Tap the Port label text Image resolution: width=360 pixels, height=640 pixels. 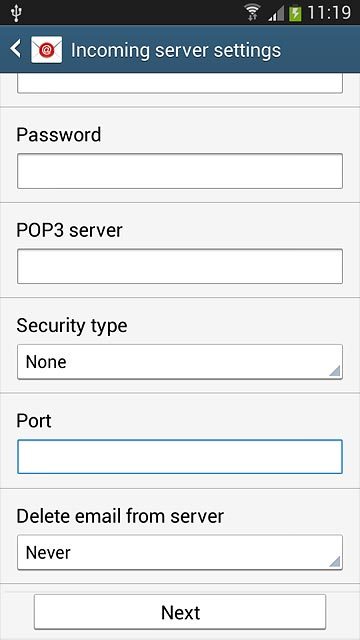(34, 421)
